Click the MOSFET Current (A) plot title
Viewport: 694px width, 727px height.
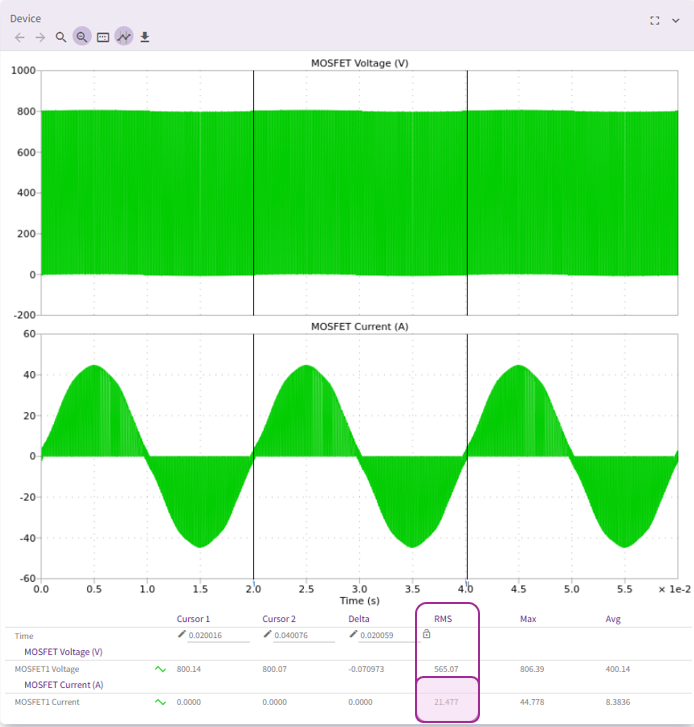pos(359,326)
